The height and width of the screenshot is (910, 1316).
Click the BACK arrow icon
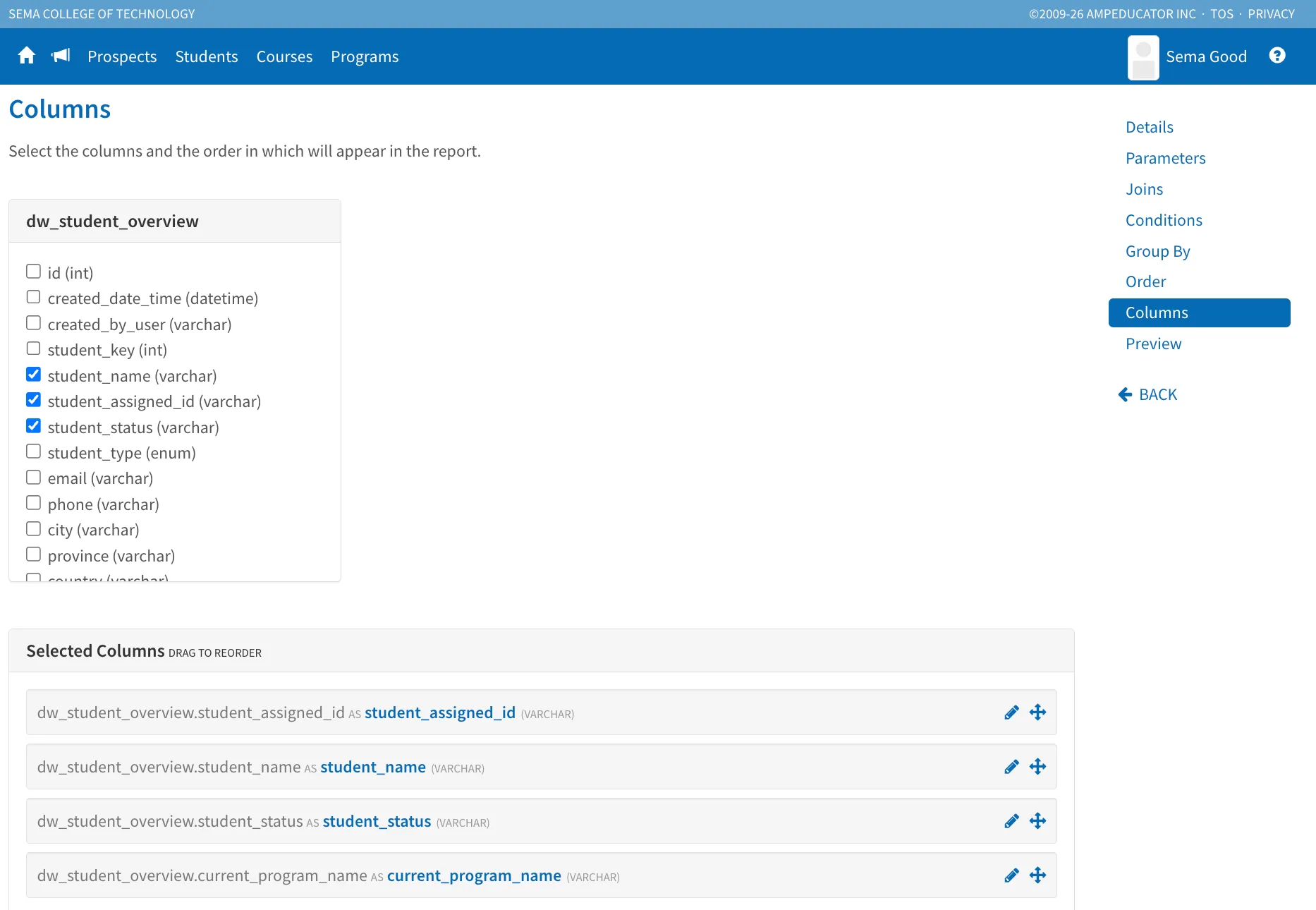(x=1126, y=394)
